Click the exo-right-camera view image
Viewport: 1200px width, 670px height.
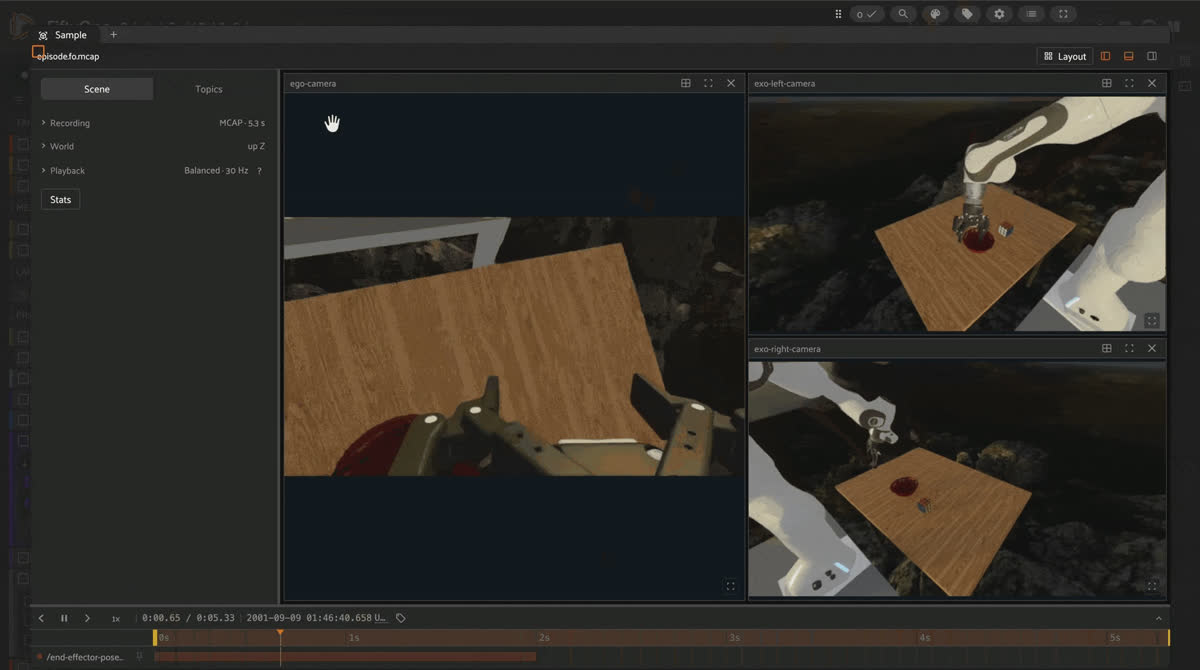point(957,479)
